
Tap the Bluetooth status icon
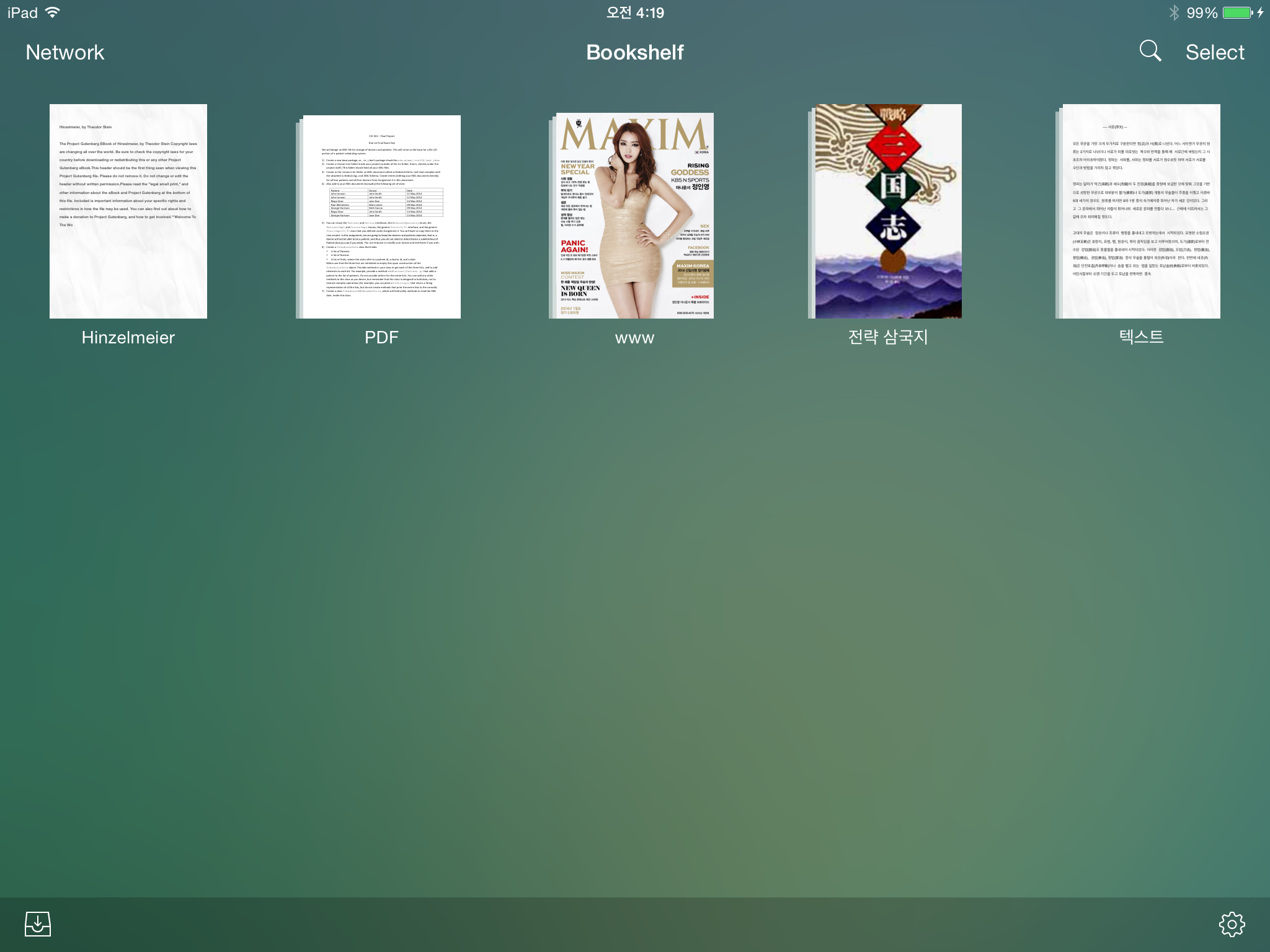coord(1174,13)
